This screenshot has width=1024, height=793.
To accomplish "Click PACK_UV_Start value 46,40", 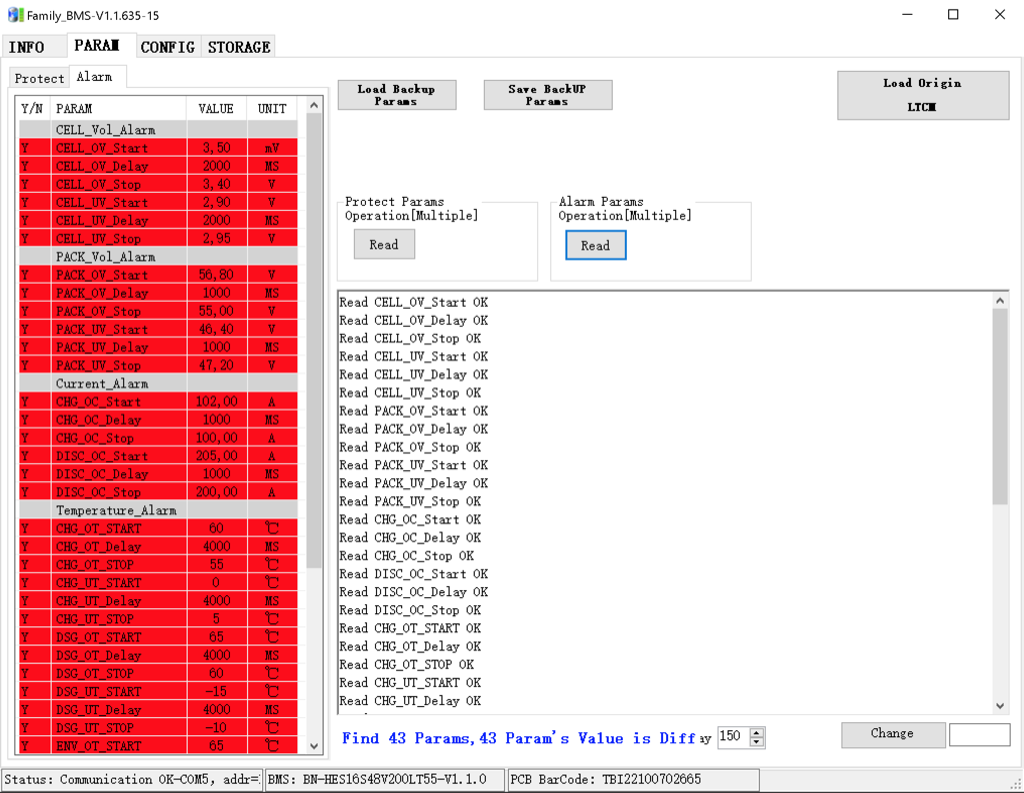I will pos(217,329).
